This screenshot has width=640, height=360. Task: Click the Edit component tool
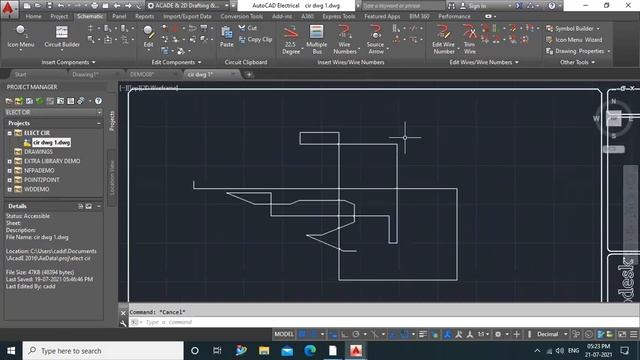point(149,37)
